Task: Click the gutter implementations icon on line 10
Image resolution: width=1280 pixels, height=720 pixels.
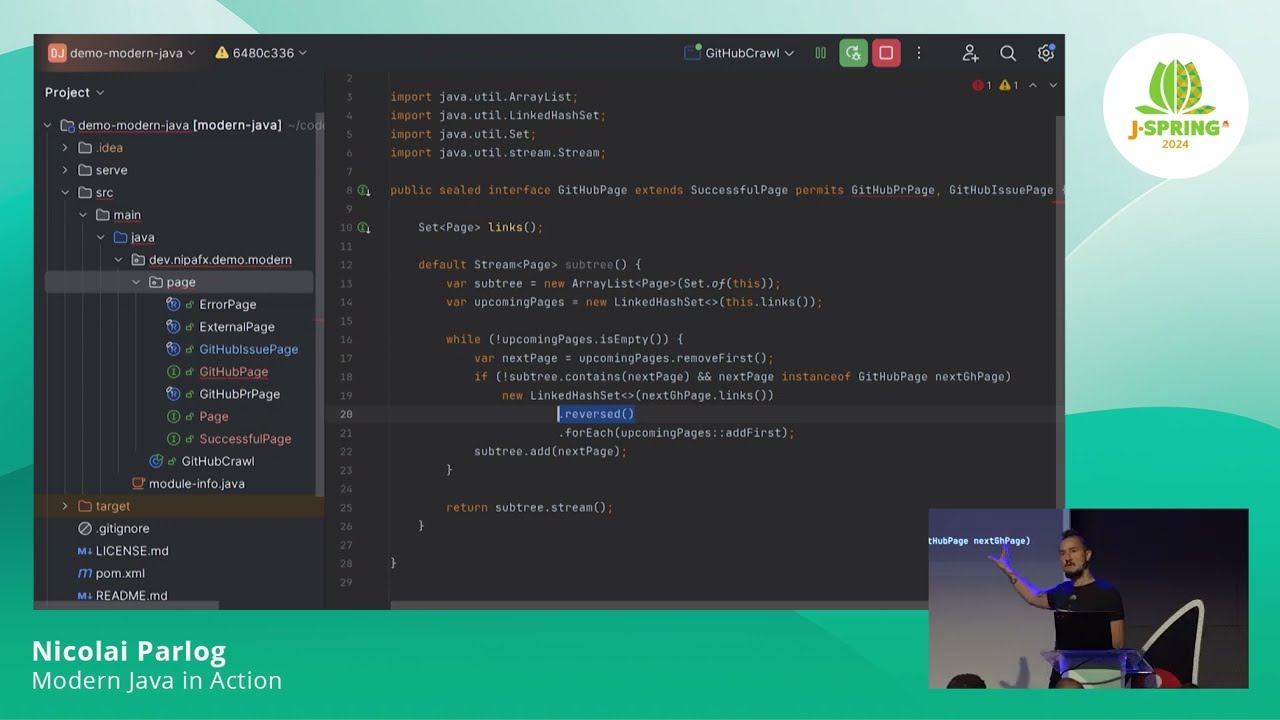Action: pos(364,228)
